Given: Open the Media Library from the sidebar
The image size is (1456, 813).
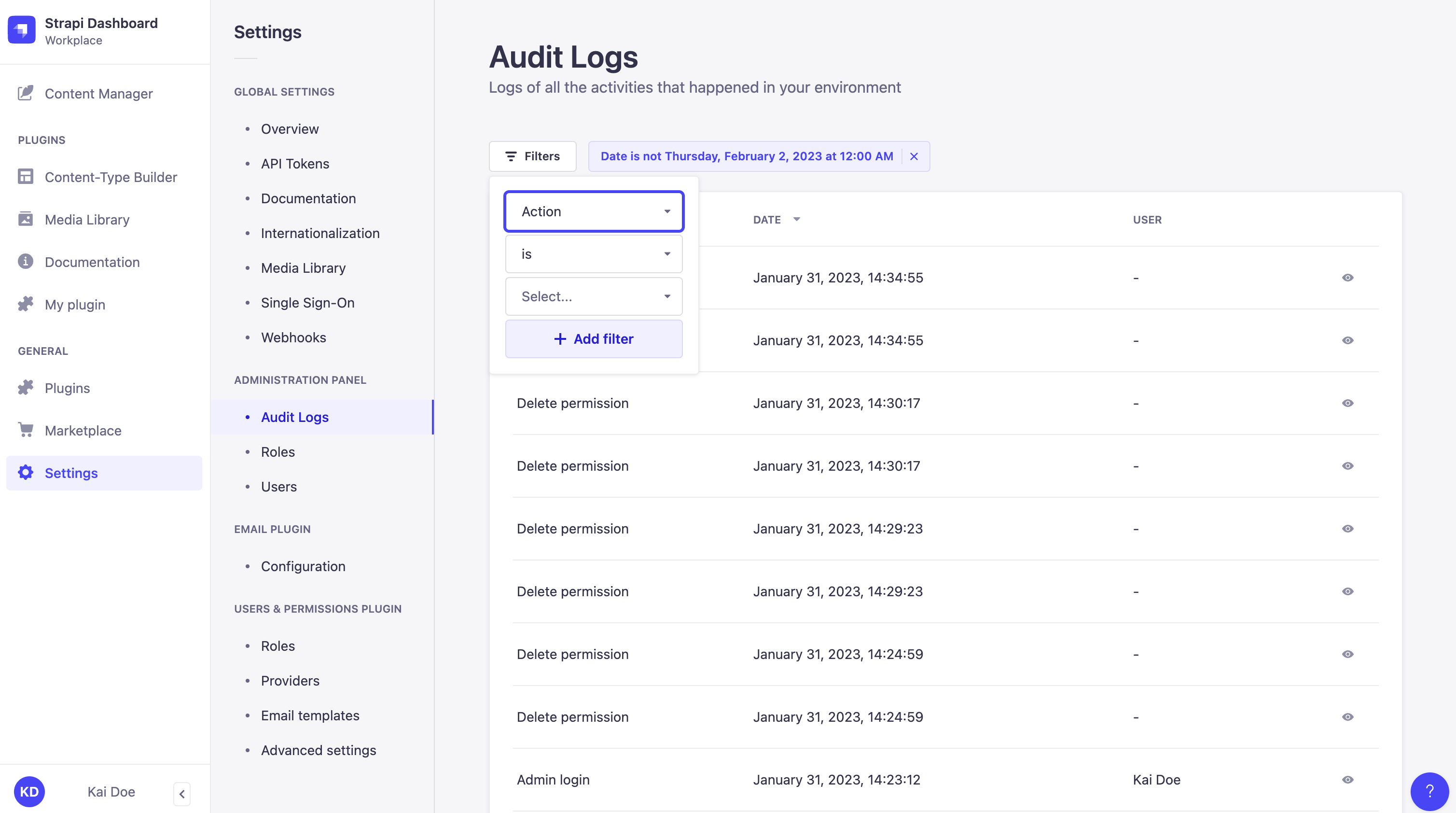Looking at the screenshot, I should 86,219.
